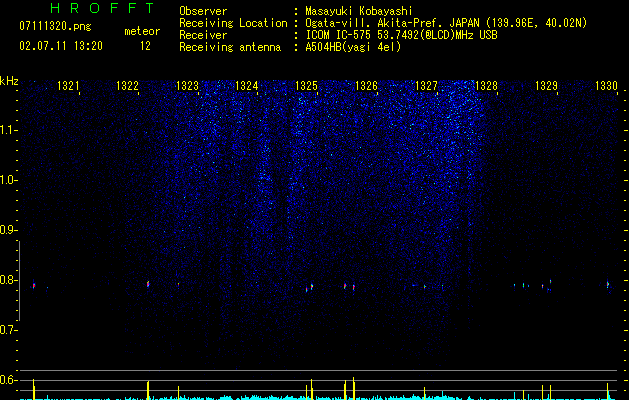Click the gray frequency range bar on left axis
This screenshot has width=629, height=400.
pyautogui.click(x=19, y=281)
